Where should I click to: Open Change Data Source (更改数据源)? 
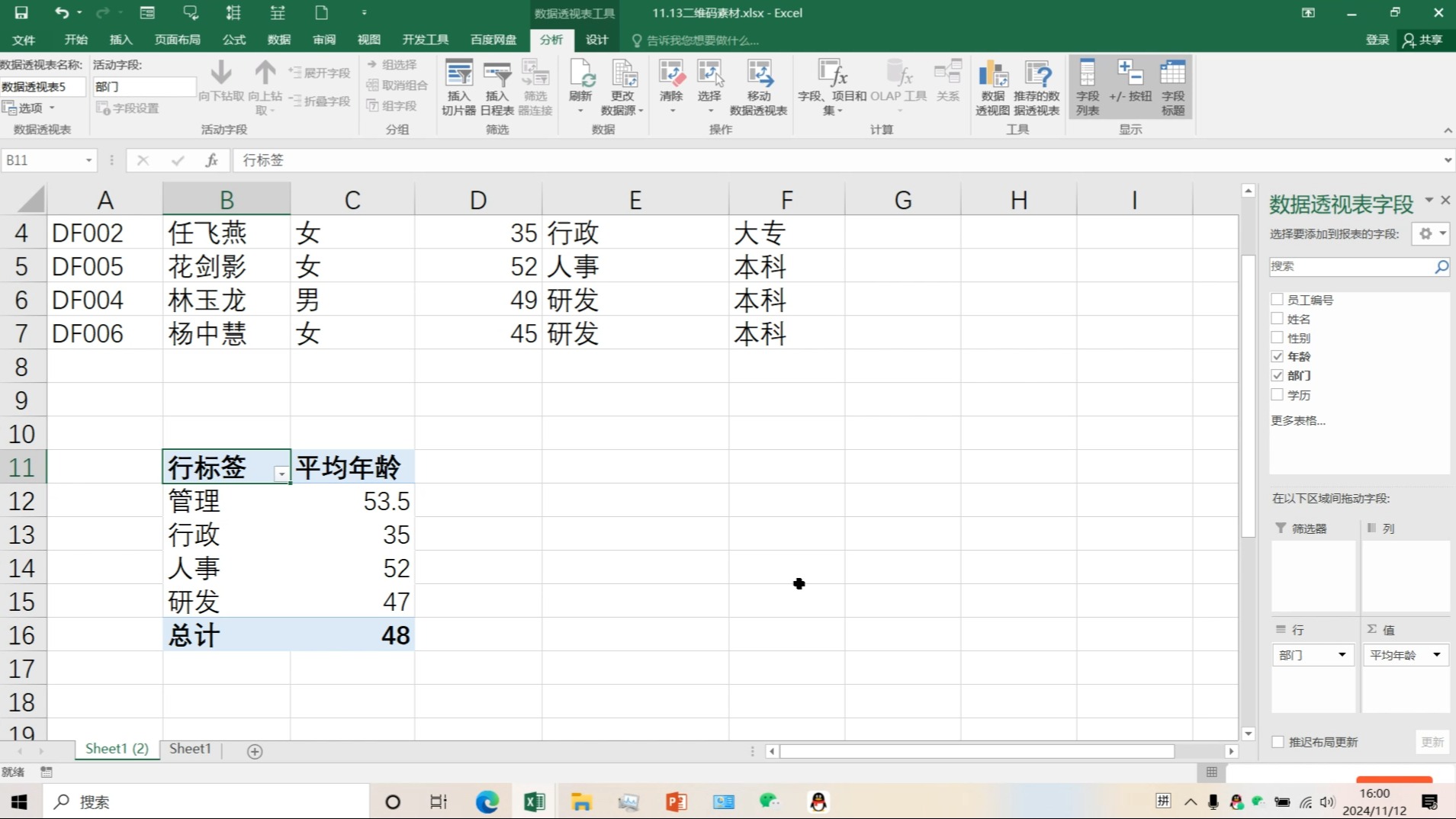click(622, 87)
